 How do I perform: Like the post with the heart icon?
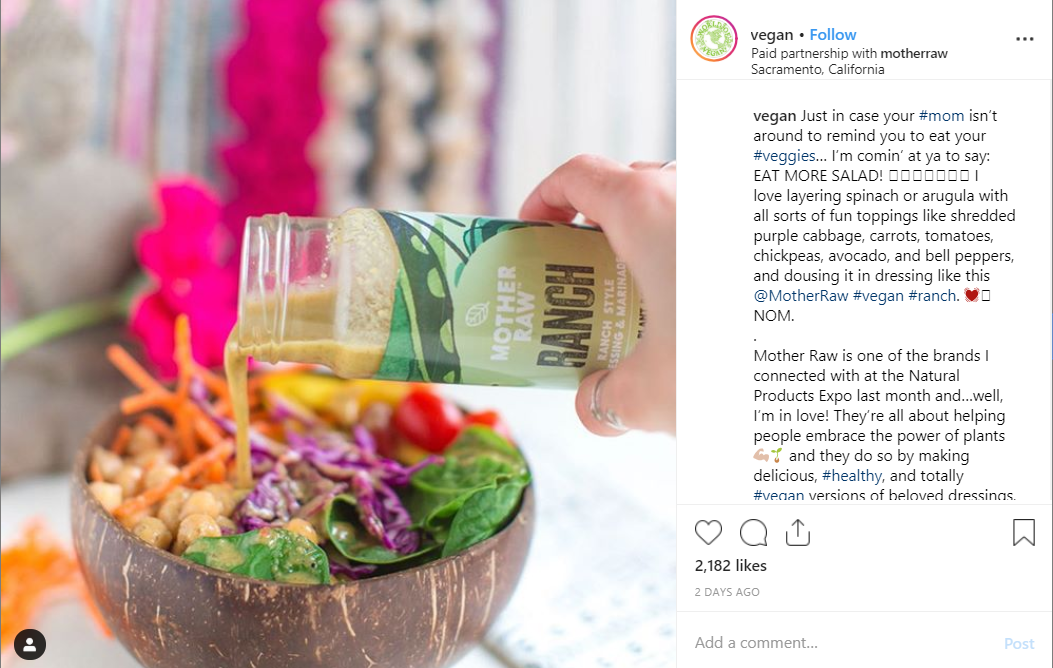[x=708, y=532]
